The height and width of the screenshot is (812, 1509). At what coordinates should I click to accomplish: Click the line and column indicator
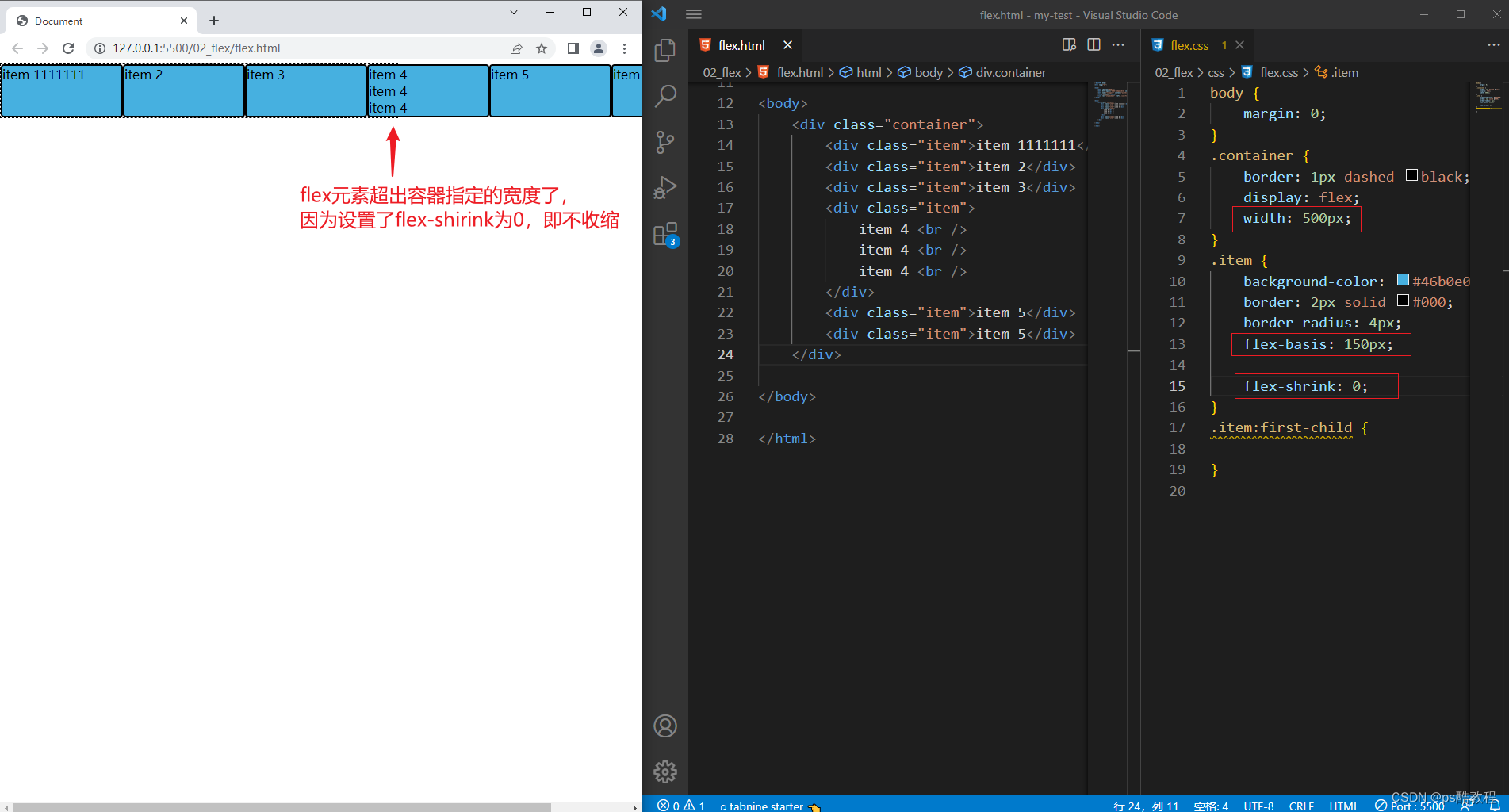[1145, 806]
